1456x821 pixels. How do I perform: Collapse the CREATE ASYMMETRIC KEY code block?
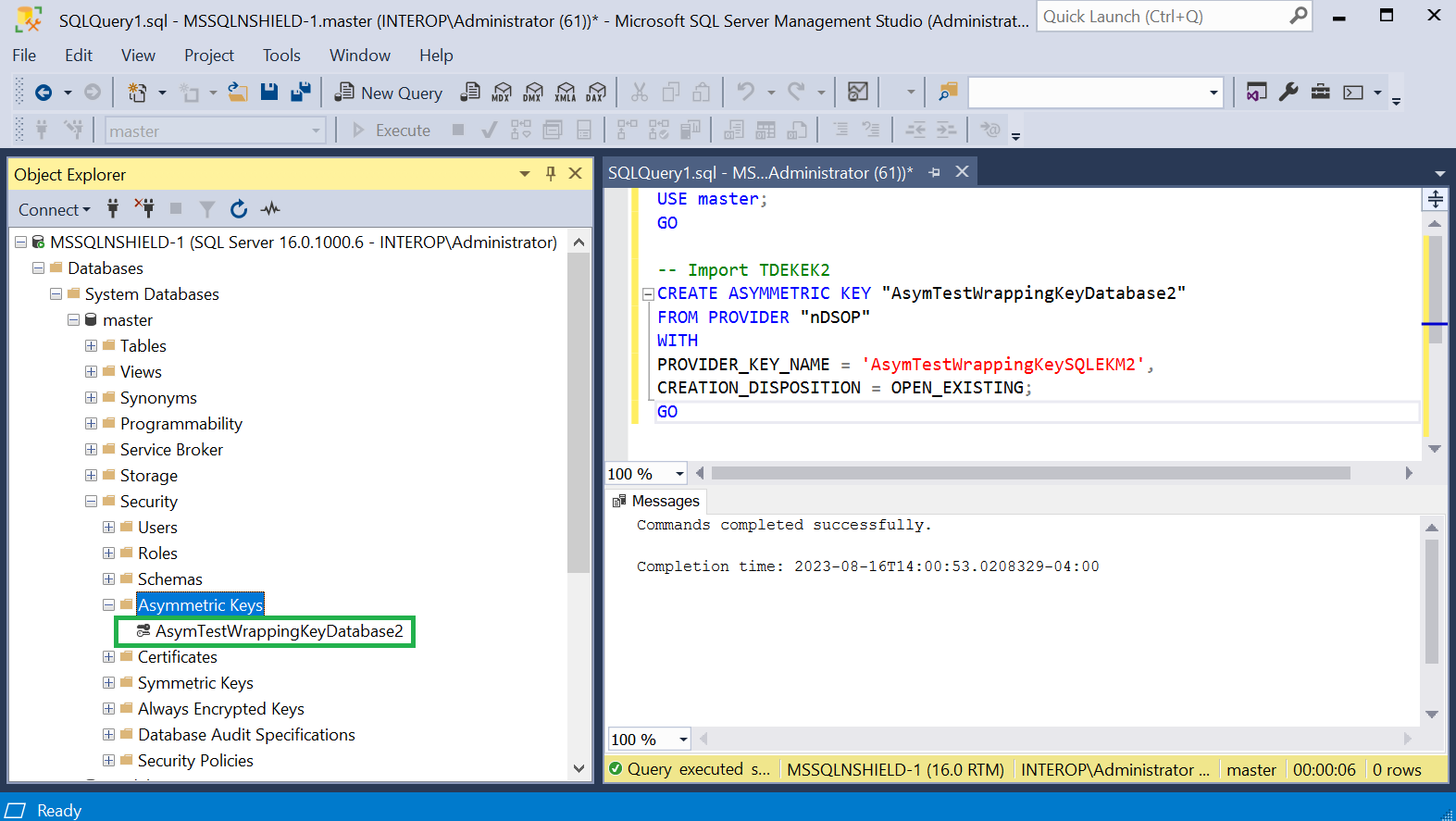648,294
